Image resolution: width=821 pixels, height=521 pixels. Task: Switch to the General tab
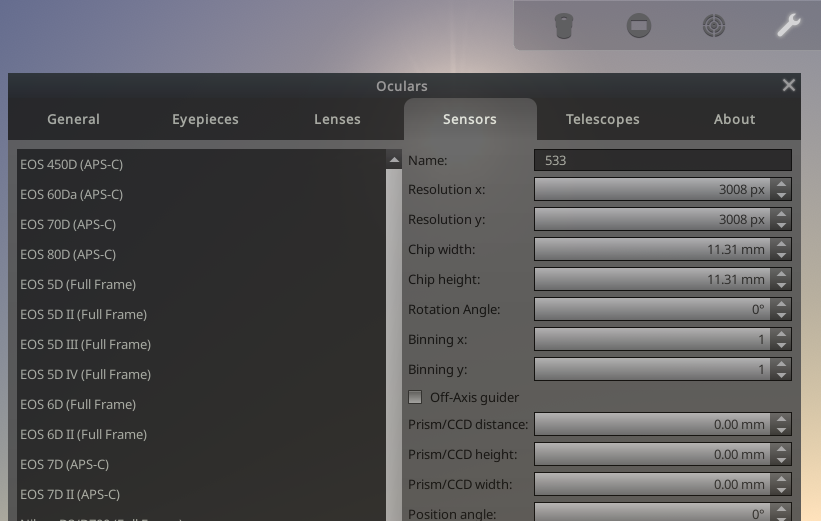[73, 119]
